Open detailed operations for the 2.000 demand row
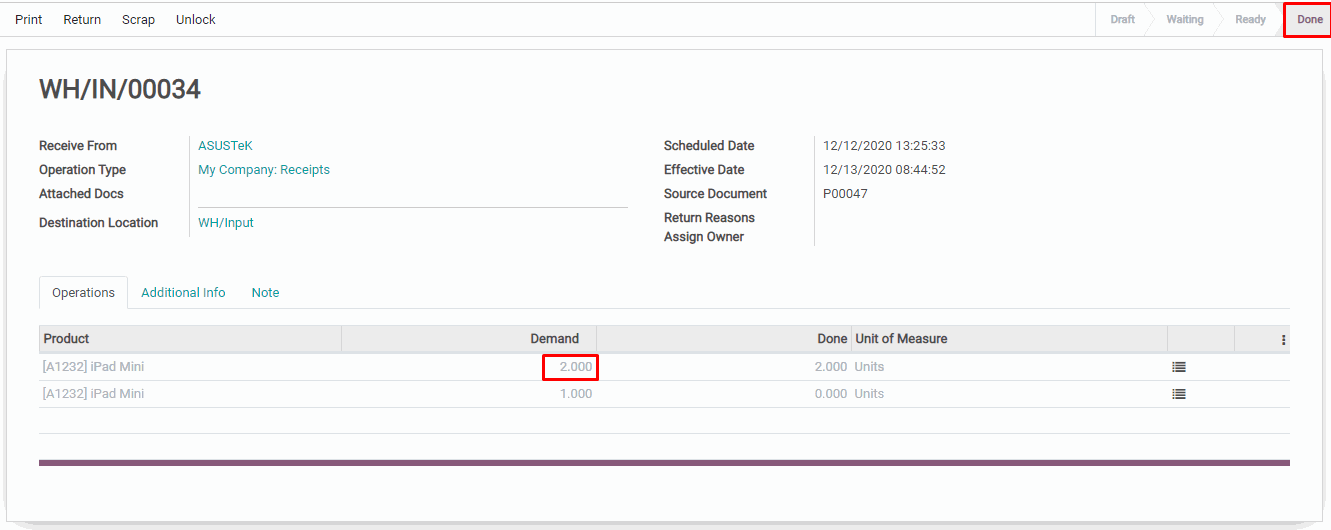 (x=1178, y=367)
